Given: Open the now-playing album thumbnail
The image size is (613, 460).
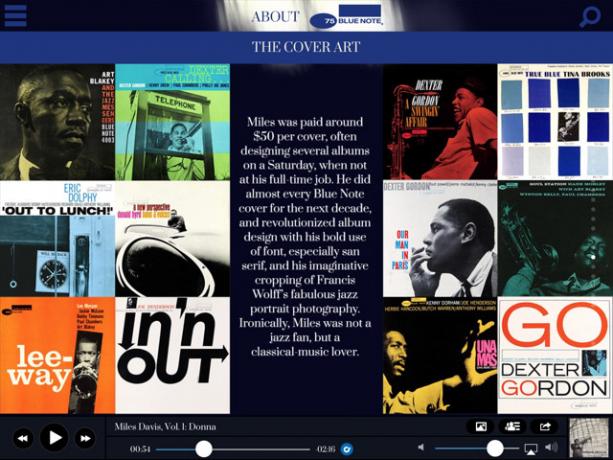Looking at the screenshot, I should (588, 438).
